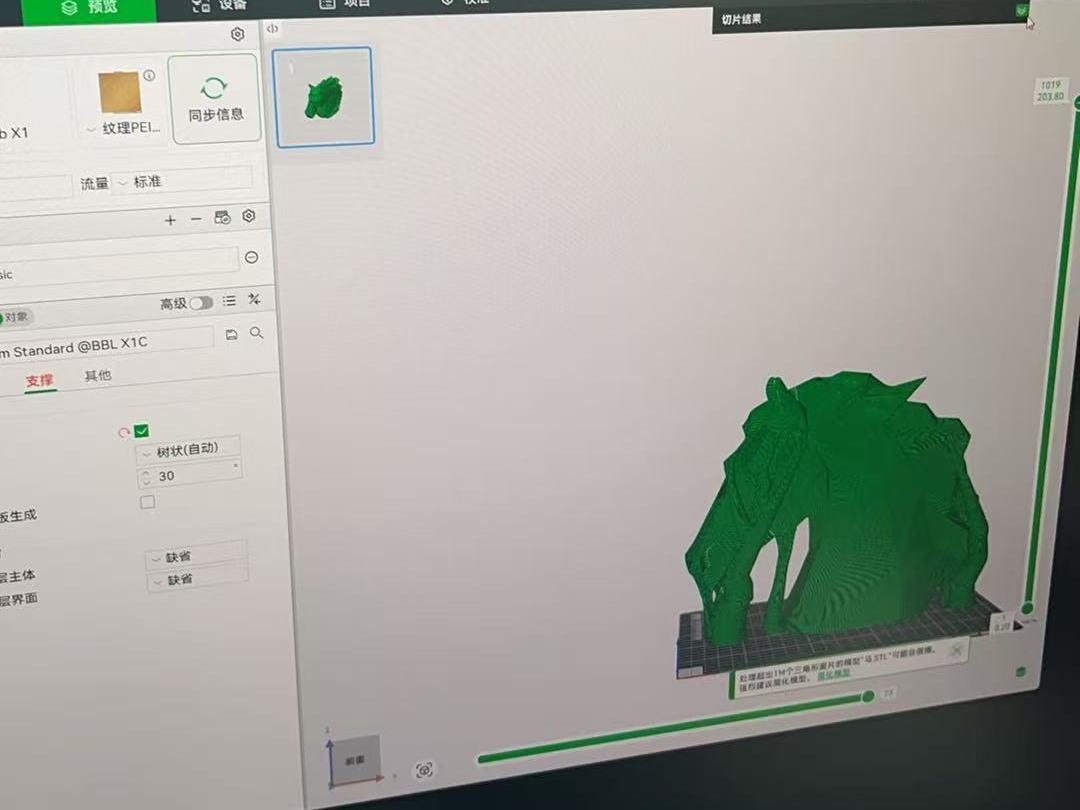Viewport: 1080px width, 810px height.
Task: Toggle the 高级 advanced mode switch
Action: 201,303
